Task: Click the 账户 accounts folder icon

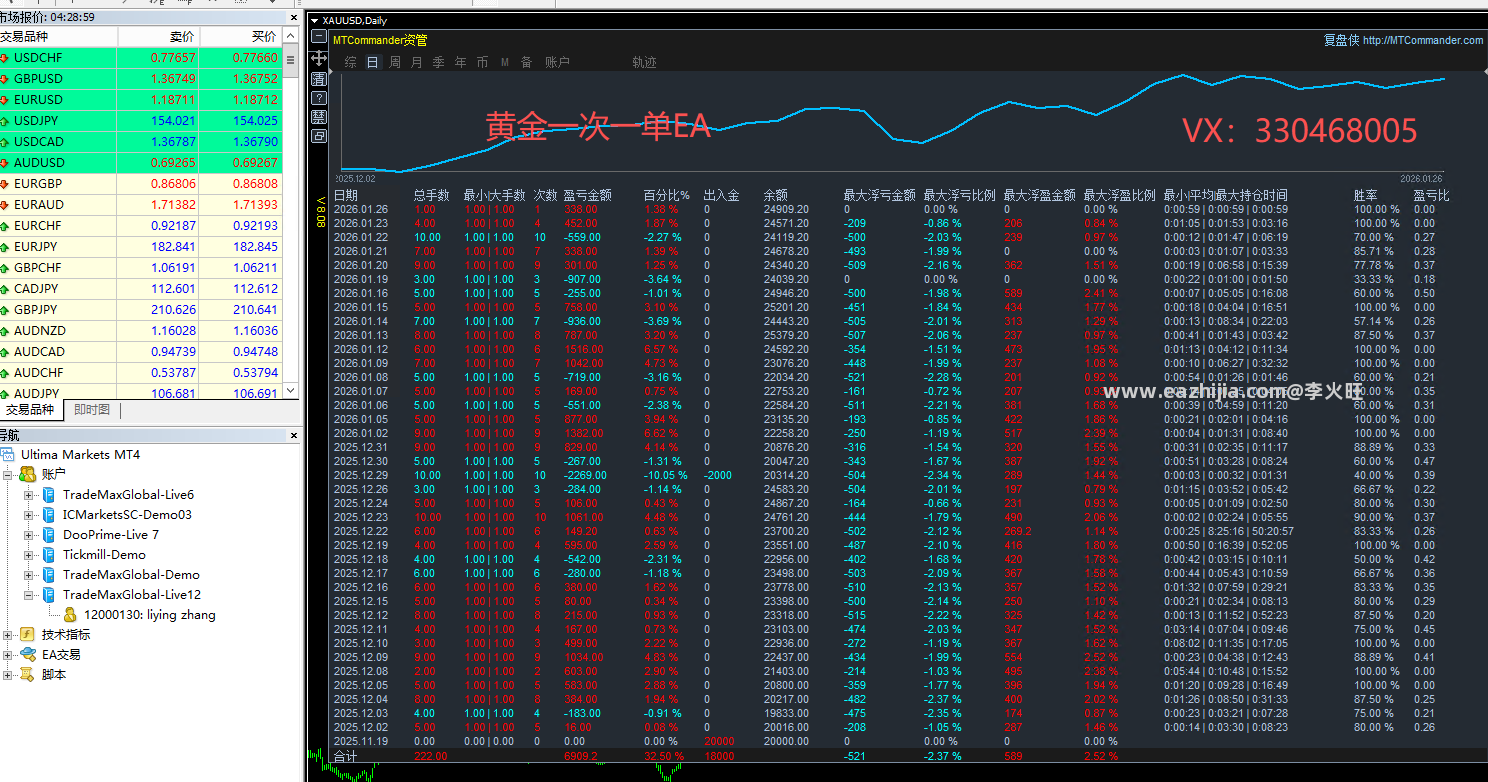Action: click(28, 474)
